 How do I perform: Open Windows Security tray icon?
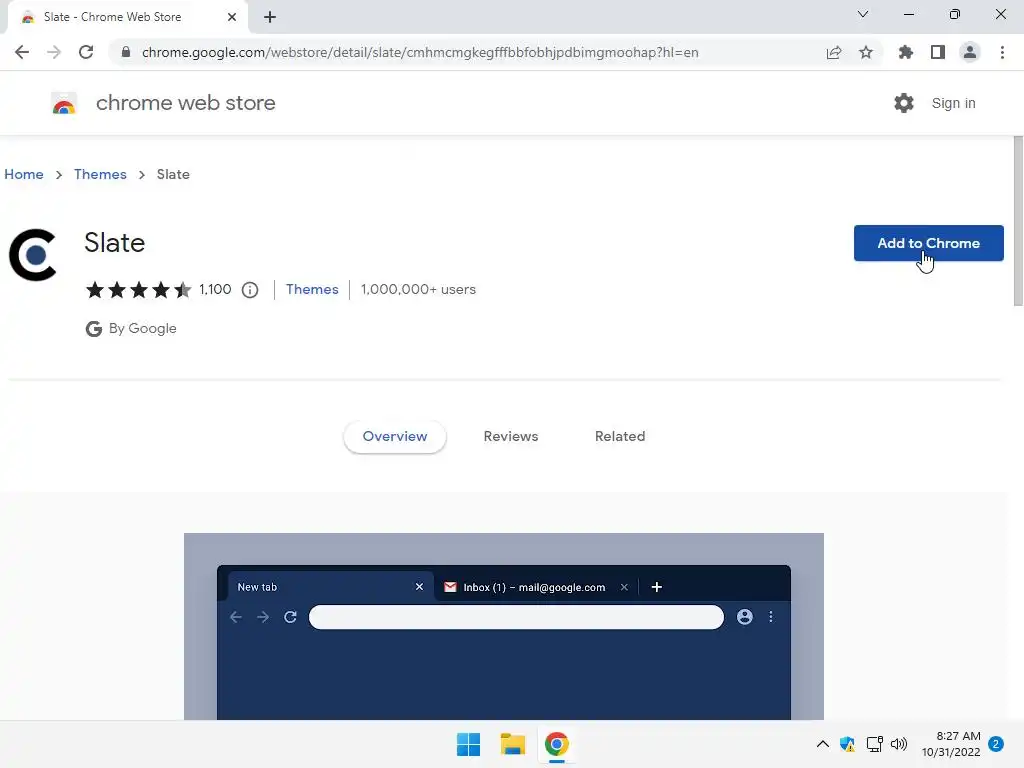(x=848, y=744)
